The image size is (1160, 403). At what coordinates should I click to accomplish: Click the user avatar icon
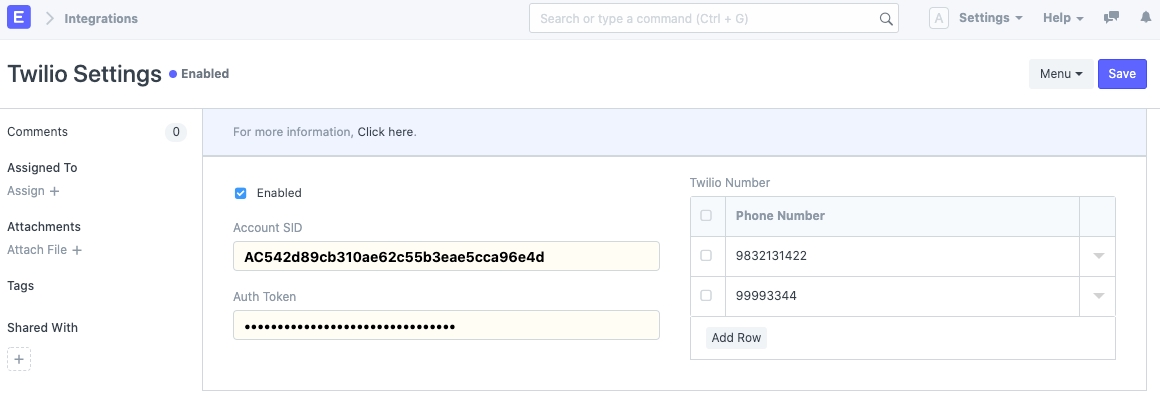(939, 18)
